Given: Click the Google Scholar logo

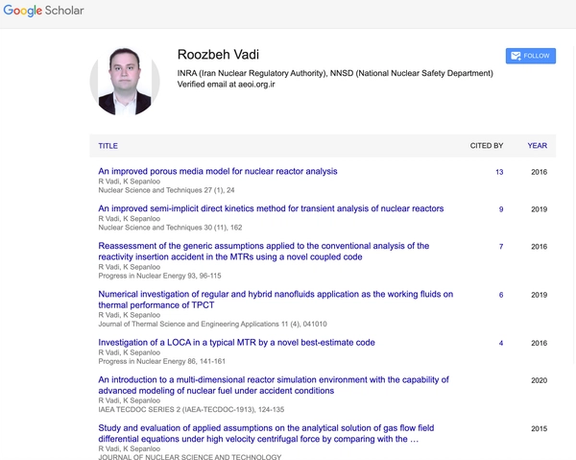Looking at the screenshot, I should tap(43, 10).
